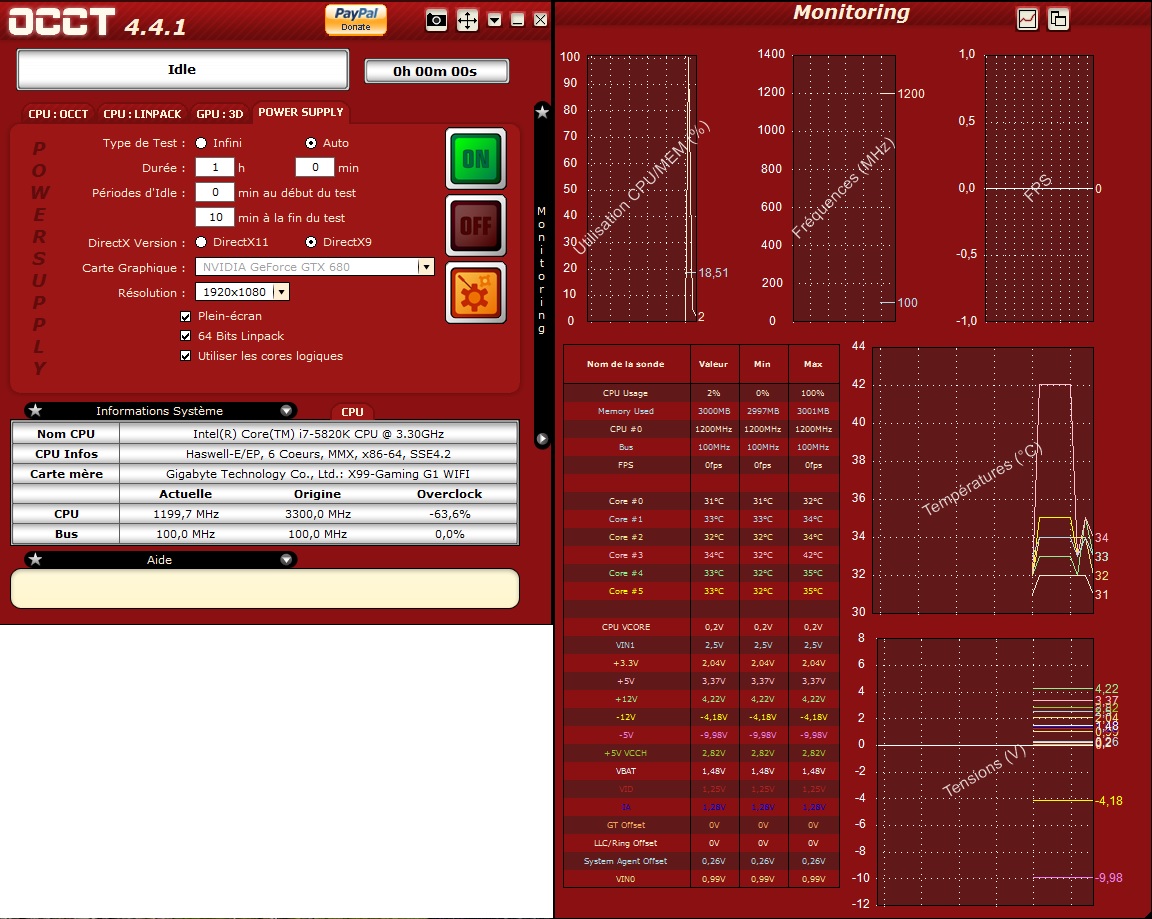Click the Monitoring graph view icon
Viewport: 1152px width, 919px height.
click(1027, 19)
